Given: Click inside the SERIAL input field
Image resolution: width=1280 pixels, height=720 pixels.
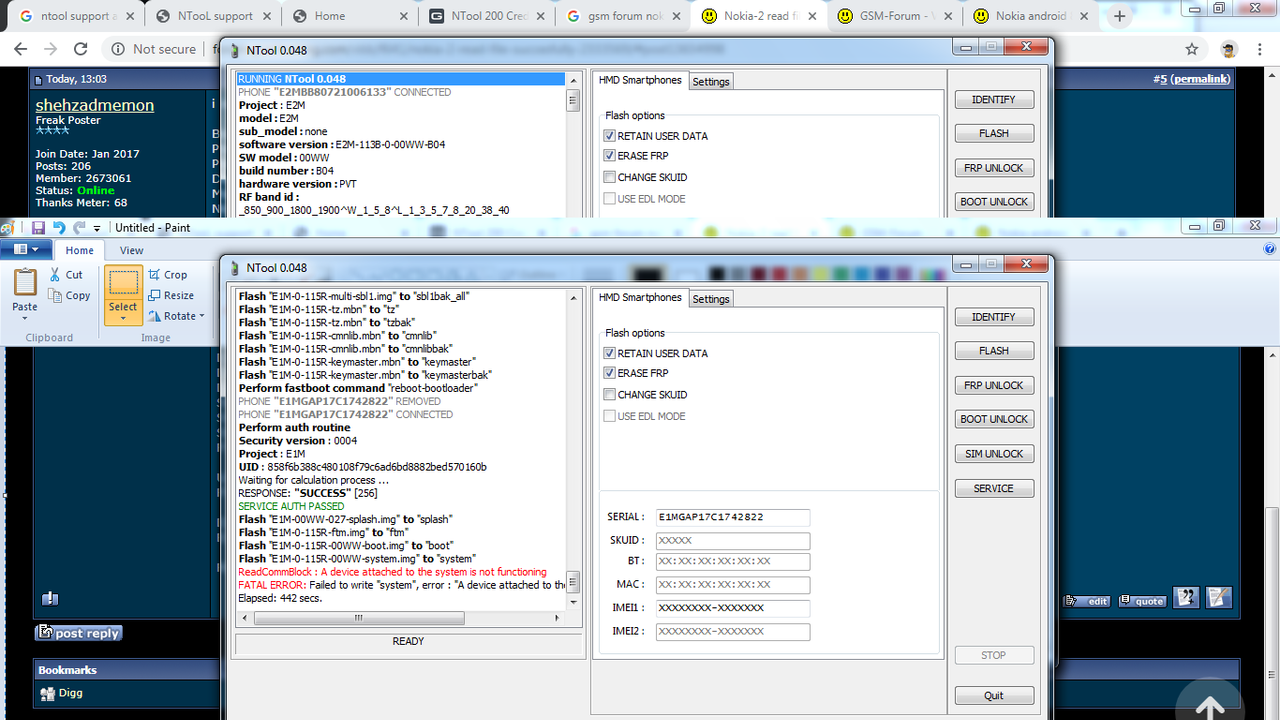Looking at the screenshot, I should [732, 517].
